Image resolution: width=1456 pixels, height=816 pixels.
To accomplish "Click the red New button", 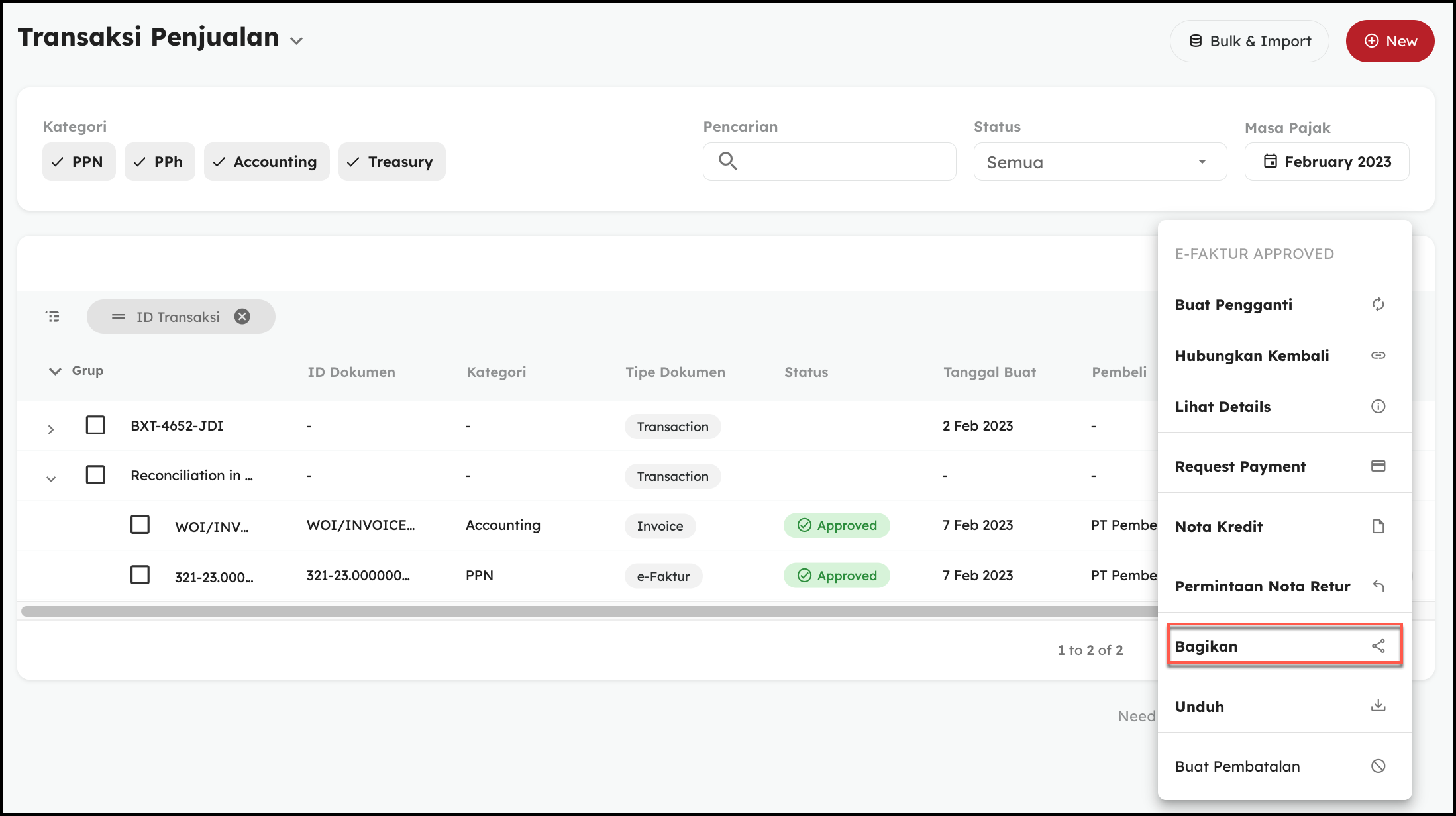I will pos(1390,41).
